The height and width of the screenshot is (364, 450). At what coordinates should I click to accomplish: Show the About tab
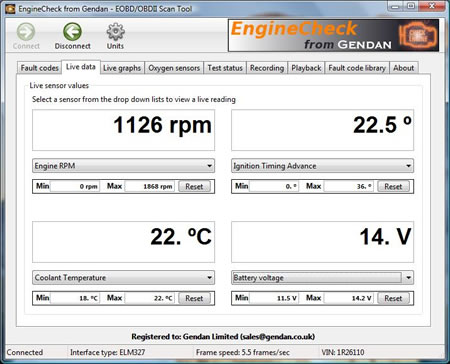coord(403,68)
